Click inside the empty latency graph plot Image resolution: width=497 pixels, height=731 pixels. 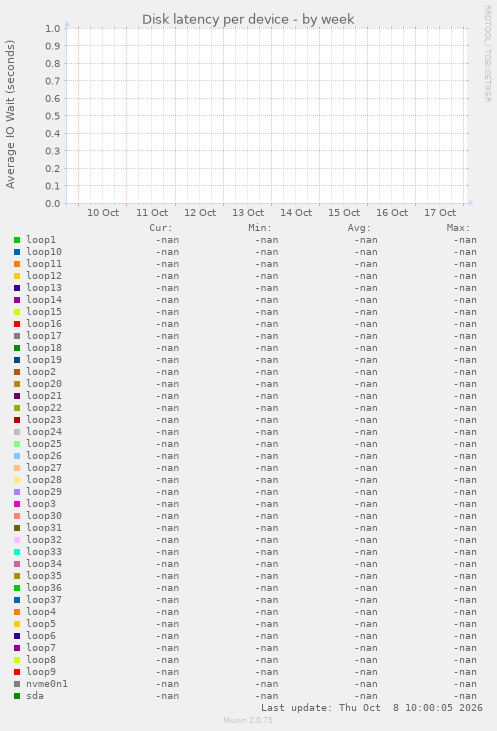267,116
